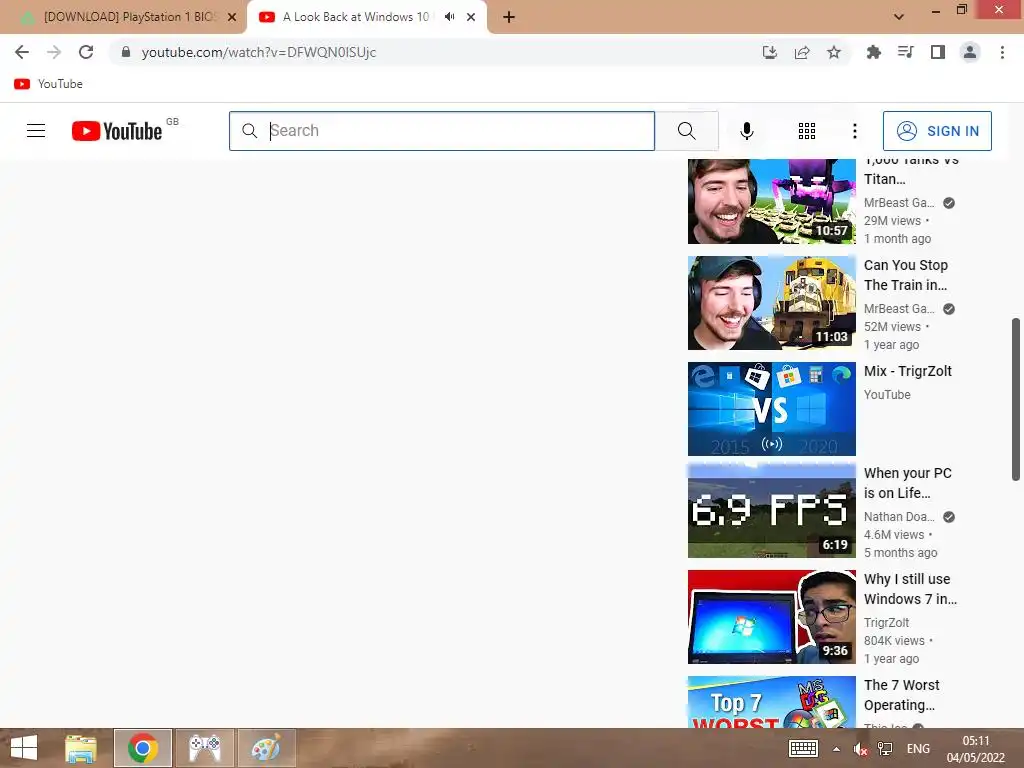Click the SIGN IN button
The image size is (1024, 768).
[x=937, y=131]
